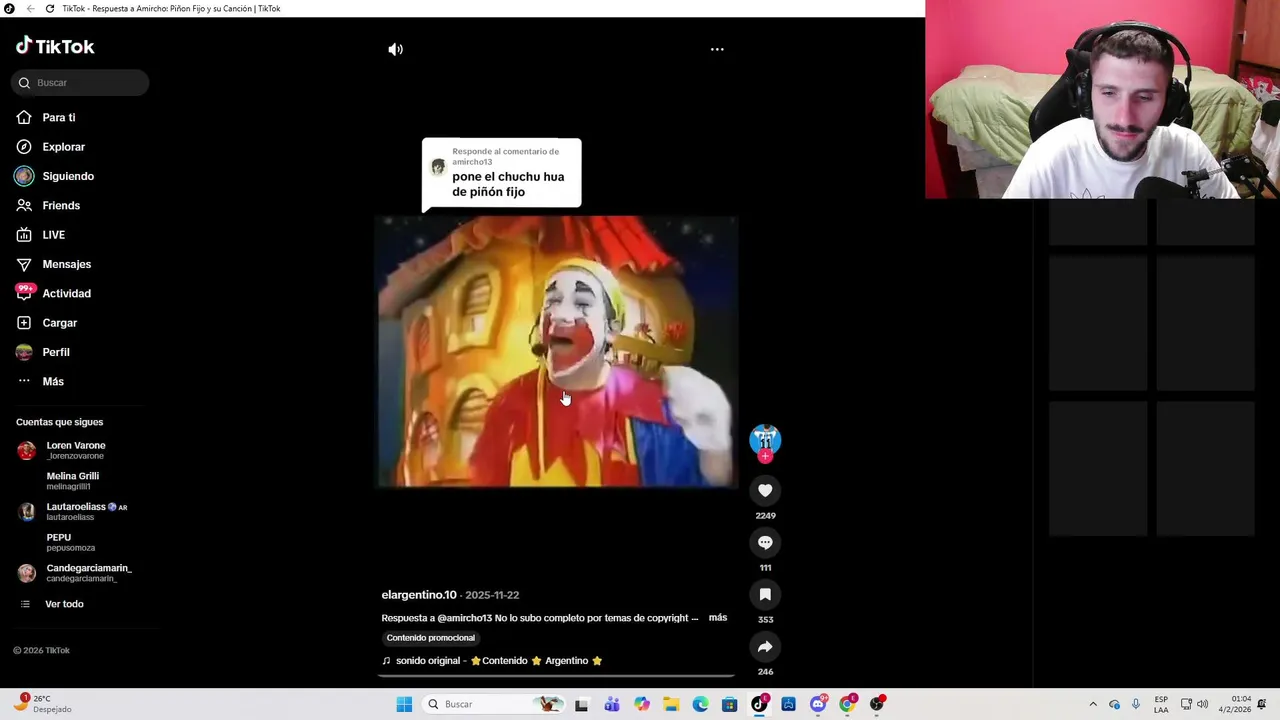This screenshot has height=720, width=1280.
Task: Click the © 2026 TikTok footer text
Action: click(41, 651)
